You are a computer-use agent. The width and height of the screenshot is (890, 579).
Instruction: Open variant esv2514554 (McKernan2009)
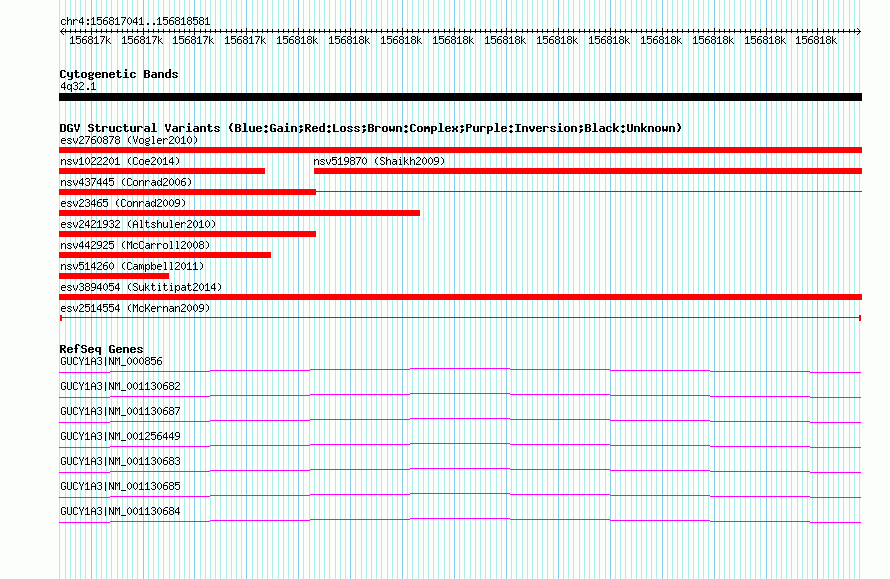click(x=135, y=308)
